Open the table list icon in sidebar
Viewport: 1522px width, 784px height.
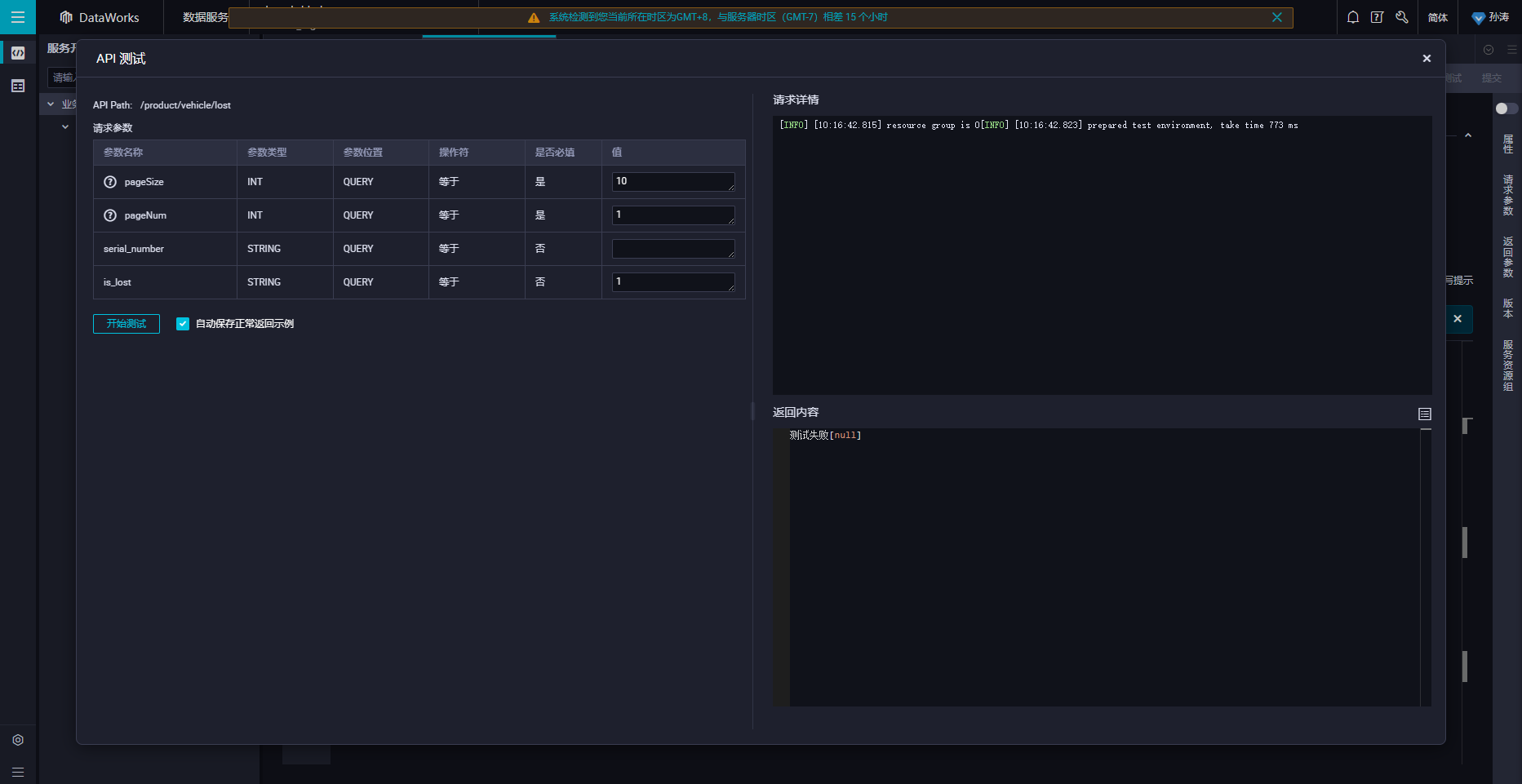pyautogui.click(x=18, y=86)
